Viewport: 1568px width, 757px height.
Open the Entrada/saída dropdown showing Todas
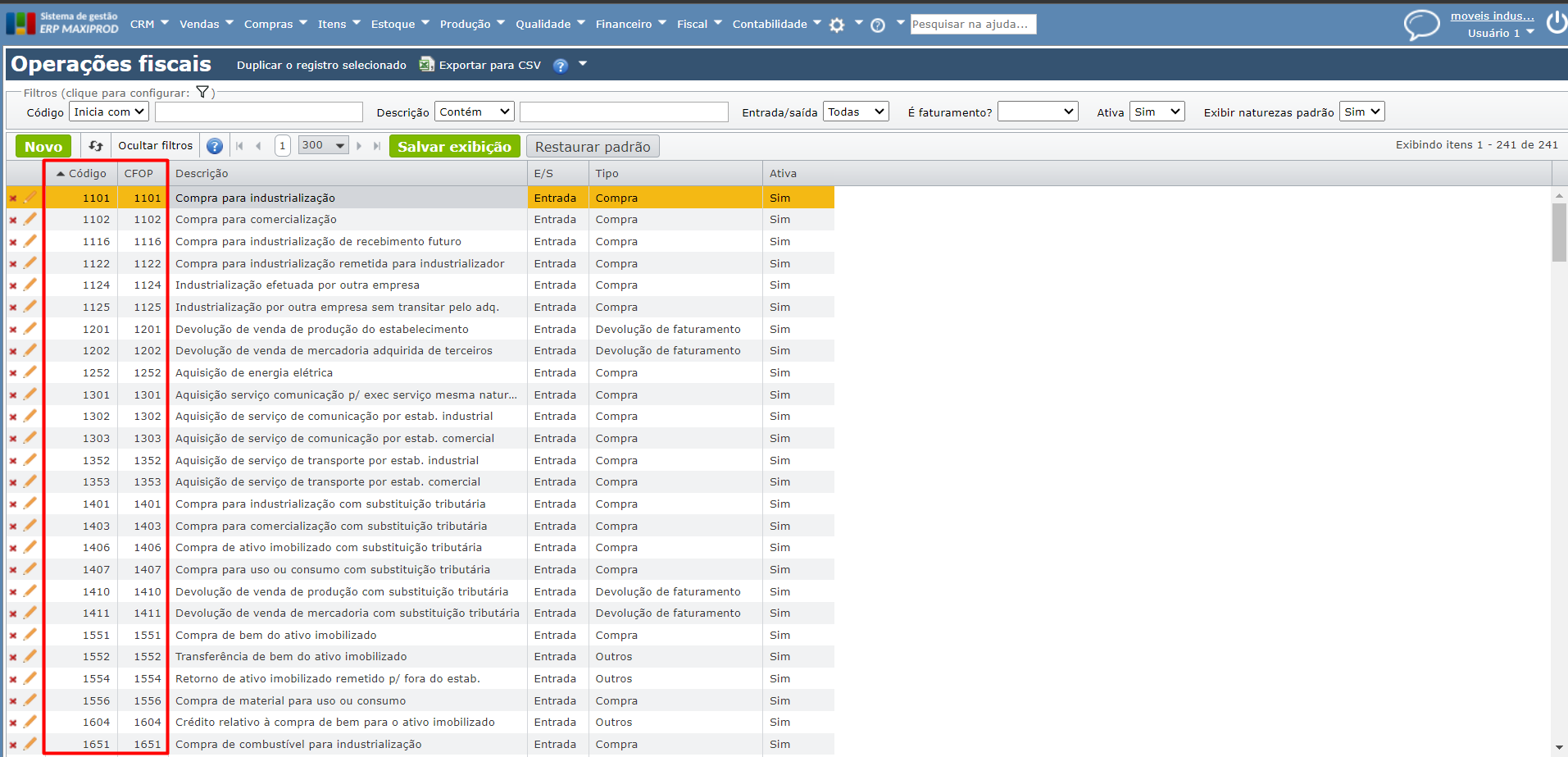[856, 112]
